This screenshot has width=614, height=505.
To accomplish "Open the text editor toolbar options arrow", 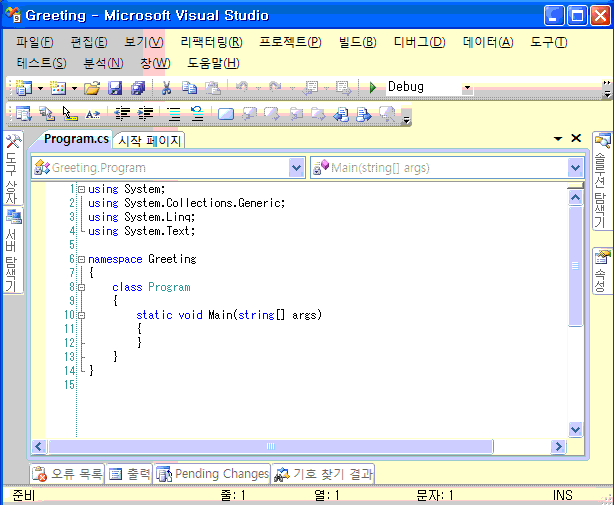I will tap(407, 119).
